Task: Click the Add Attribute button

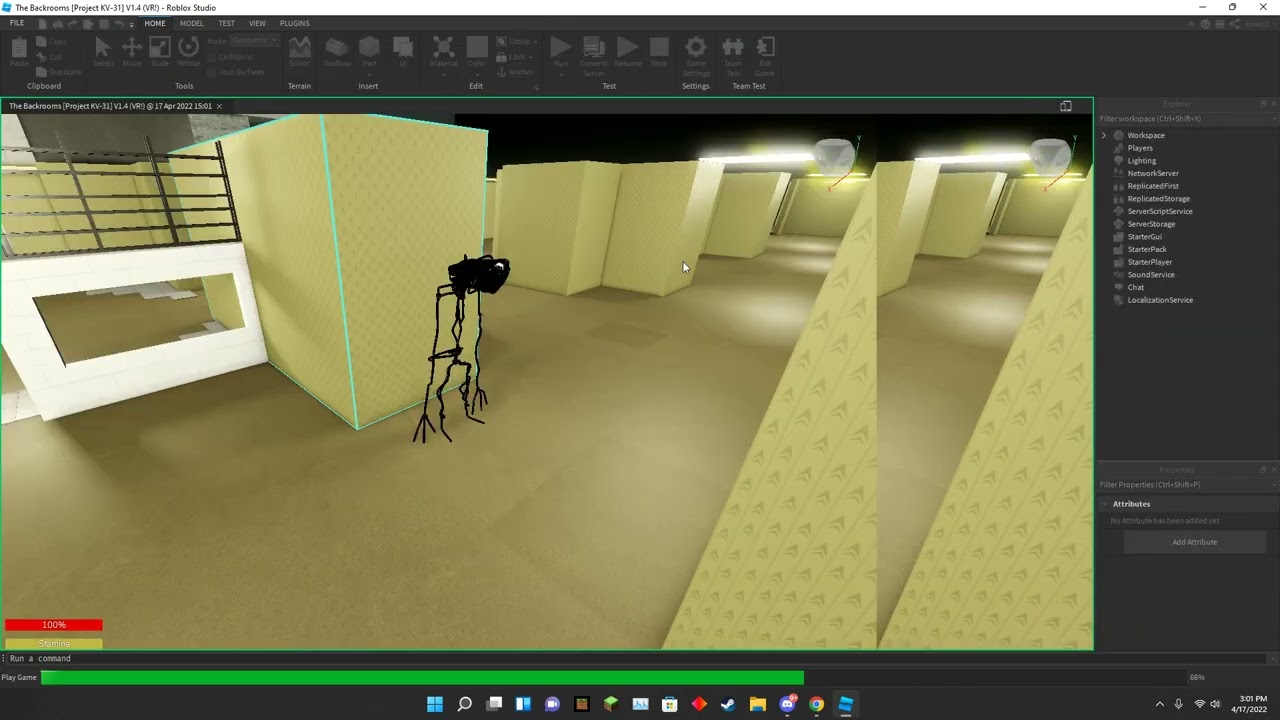Action: click(x=1195, y=542)
